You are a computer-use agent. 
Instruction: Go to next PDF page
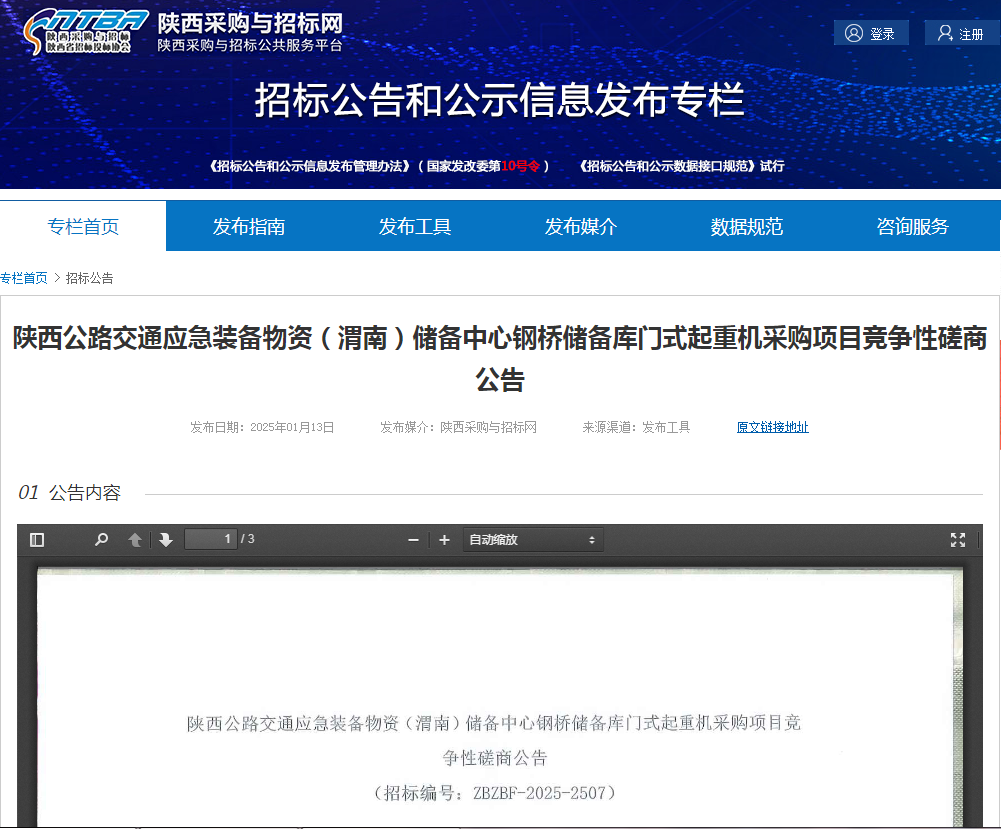point(166,540)
